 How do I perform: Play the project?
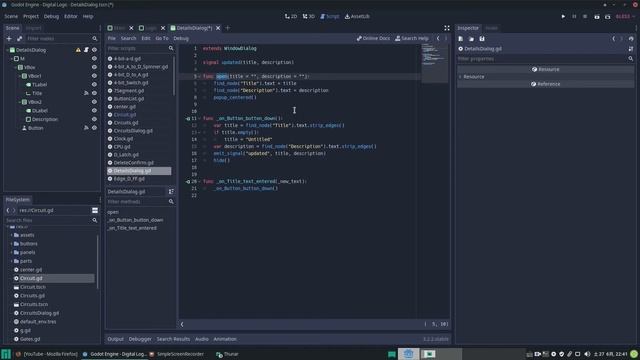coord(563,16)
